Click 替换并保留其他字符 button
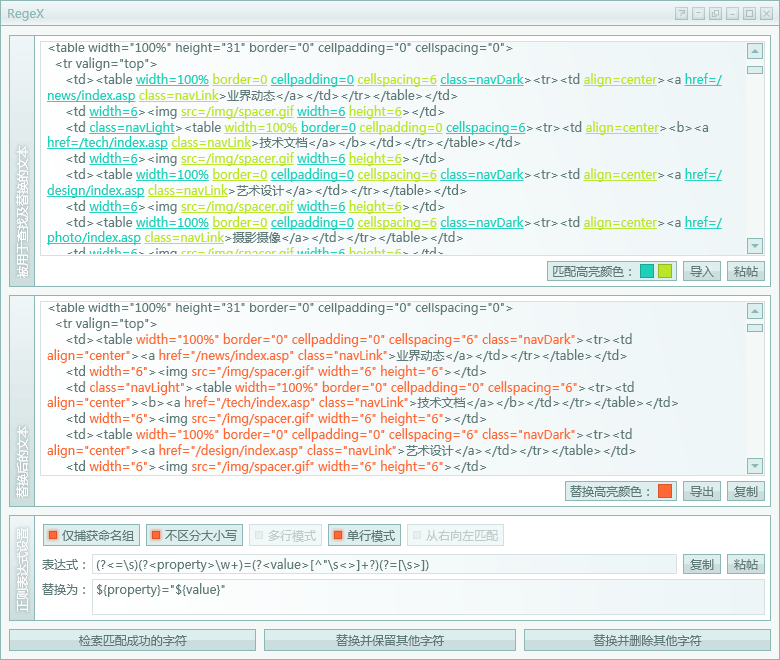 click(390, 640)
